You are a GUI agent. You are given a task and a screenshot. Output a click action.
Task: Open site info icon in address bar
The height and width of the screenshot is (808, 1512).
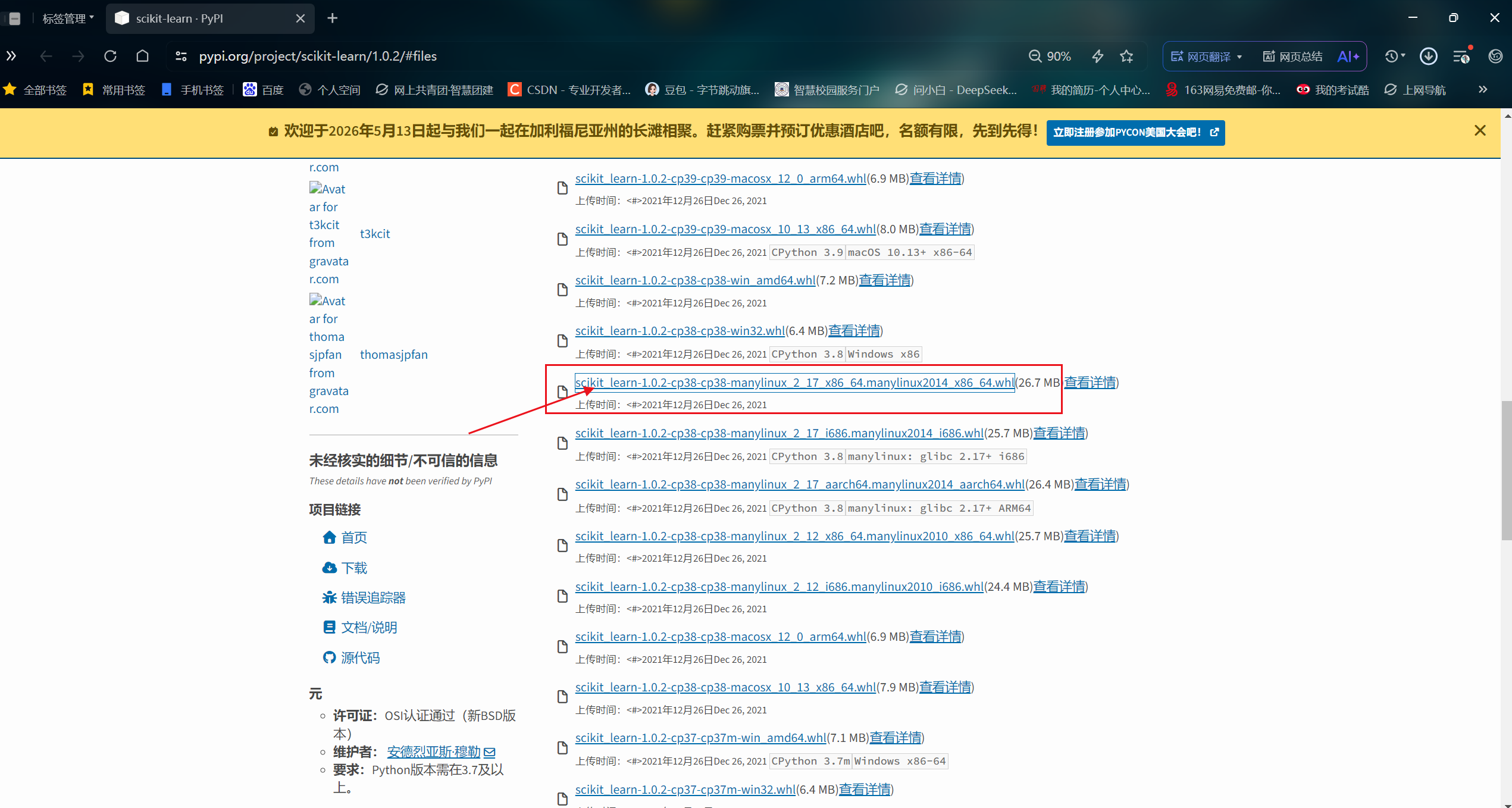coord(181,56)
